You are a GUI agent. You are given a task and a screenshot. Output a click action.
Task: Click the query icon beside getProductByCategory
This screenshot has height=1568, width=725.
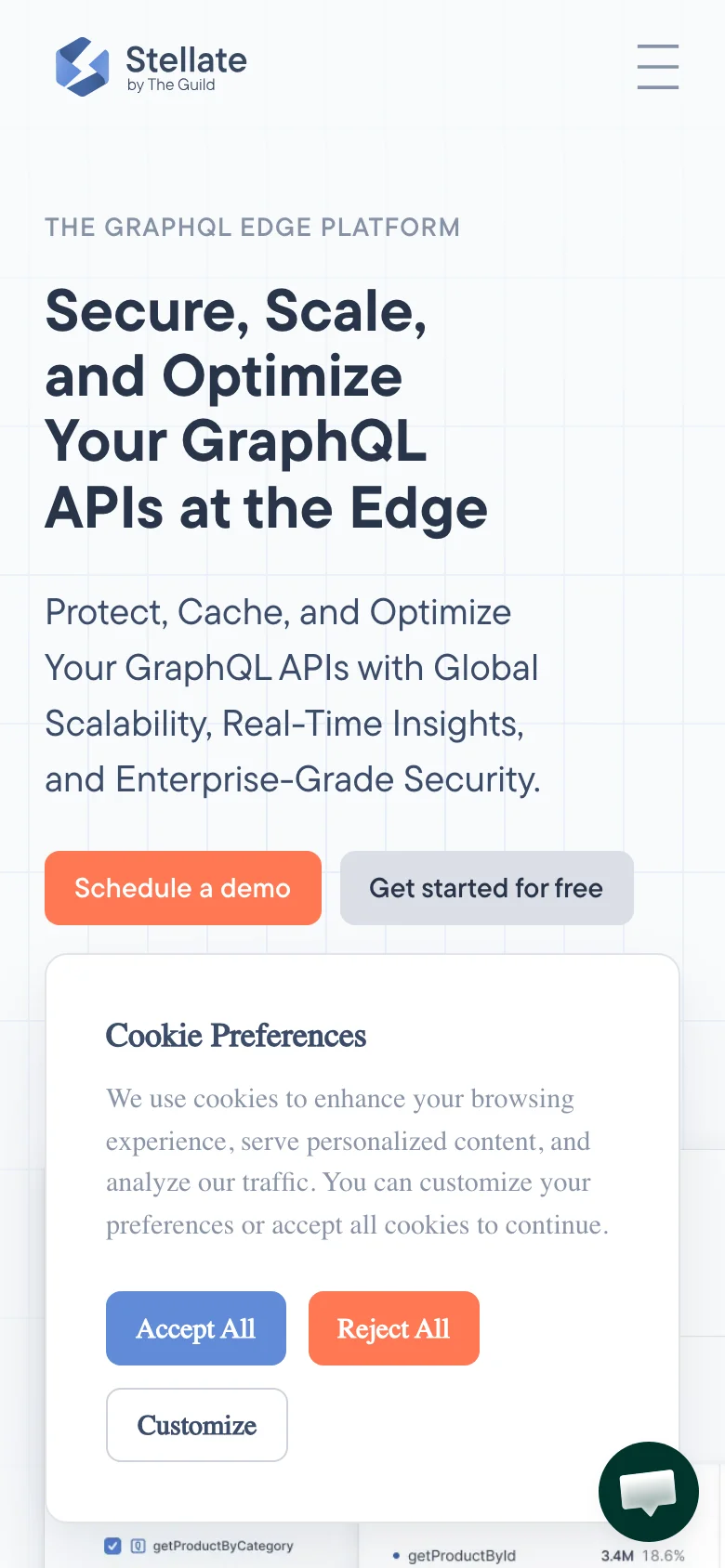[x=138, y=1546]
